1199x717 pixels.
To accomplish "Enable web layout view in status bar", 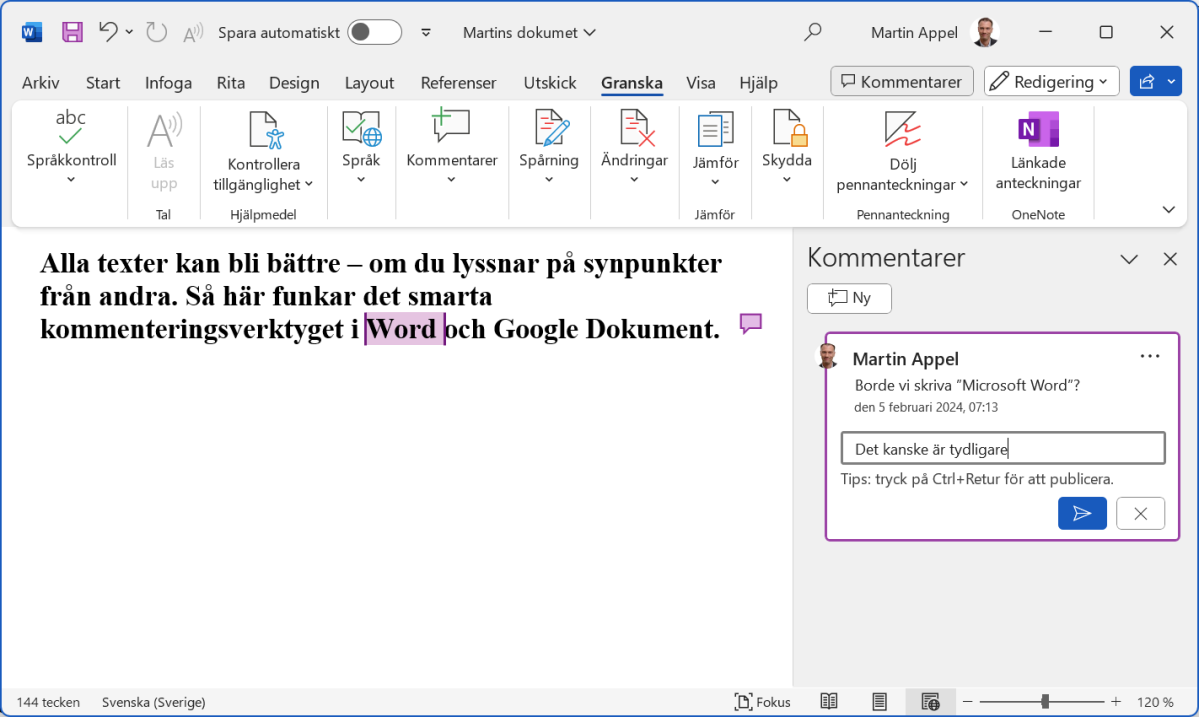I will pos(930,702).
